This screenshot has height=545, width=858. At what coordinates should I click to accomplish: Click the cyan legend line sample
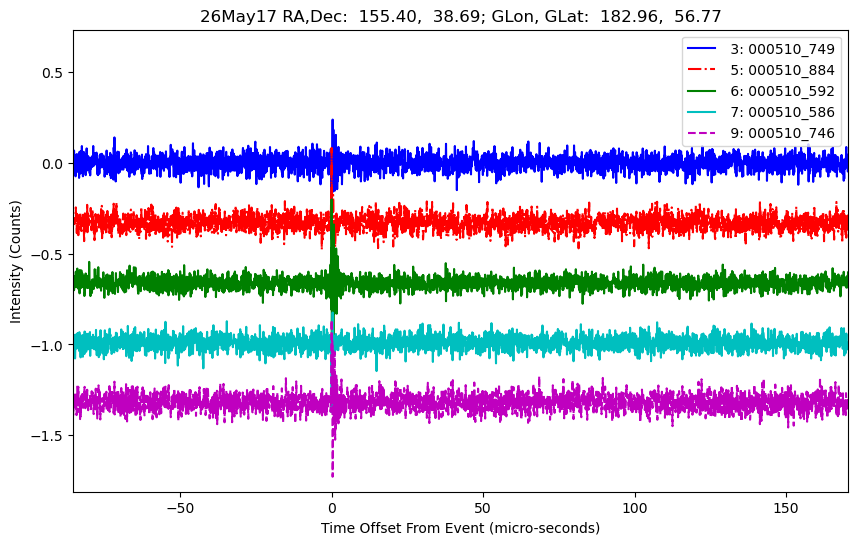tap(702, 112)
